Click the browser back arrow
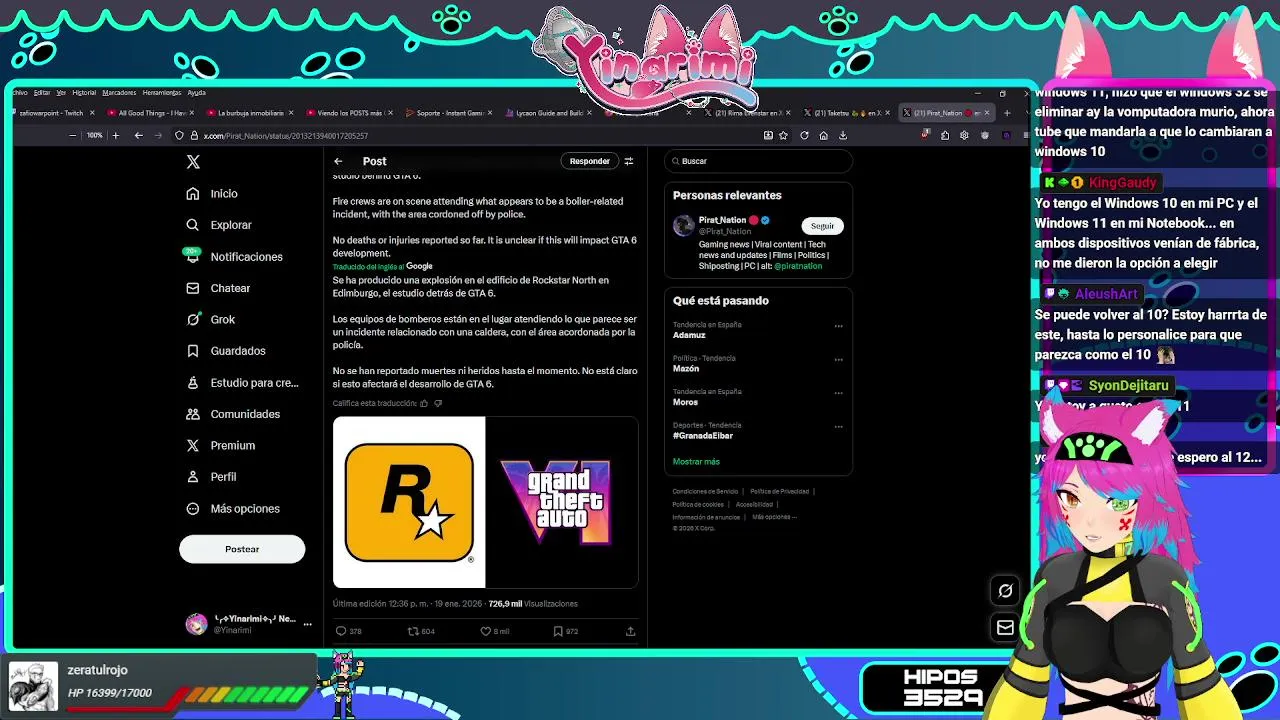The image size is (1280, 720). tap(138, 136)
